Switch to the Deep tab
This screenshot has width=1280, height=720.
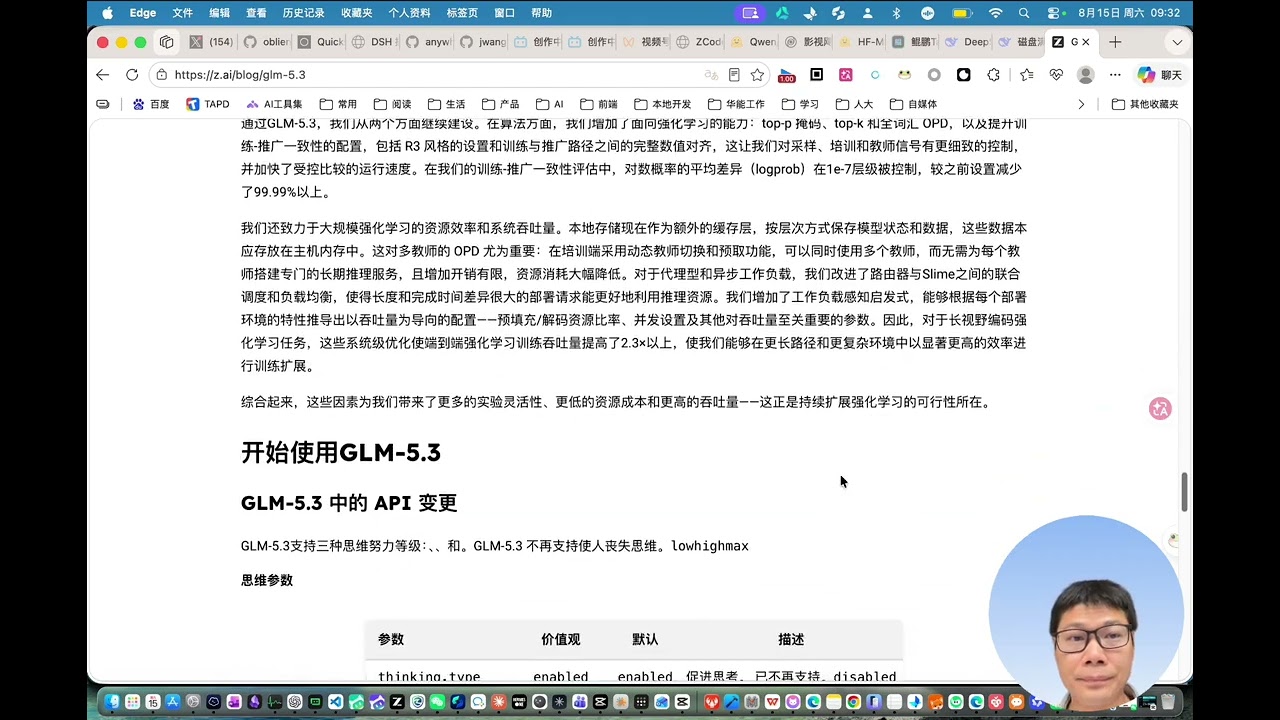click(x=967, y=42)
